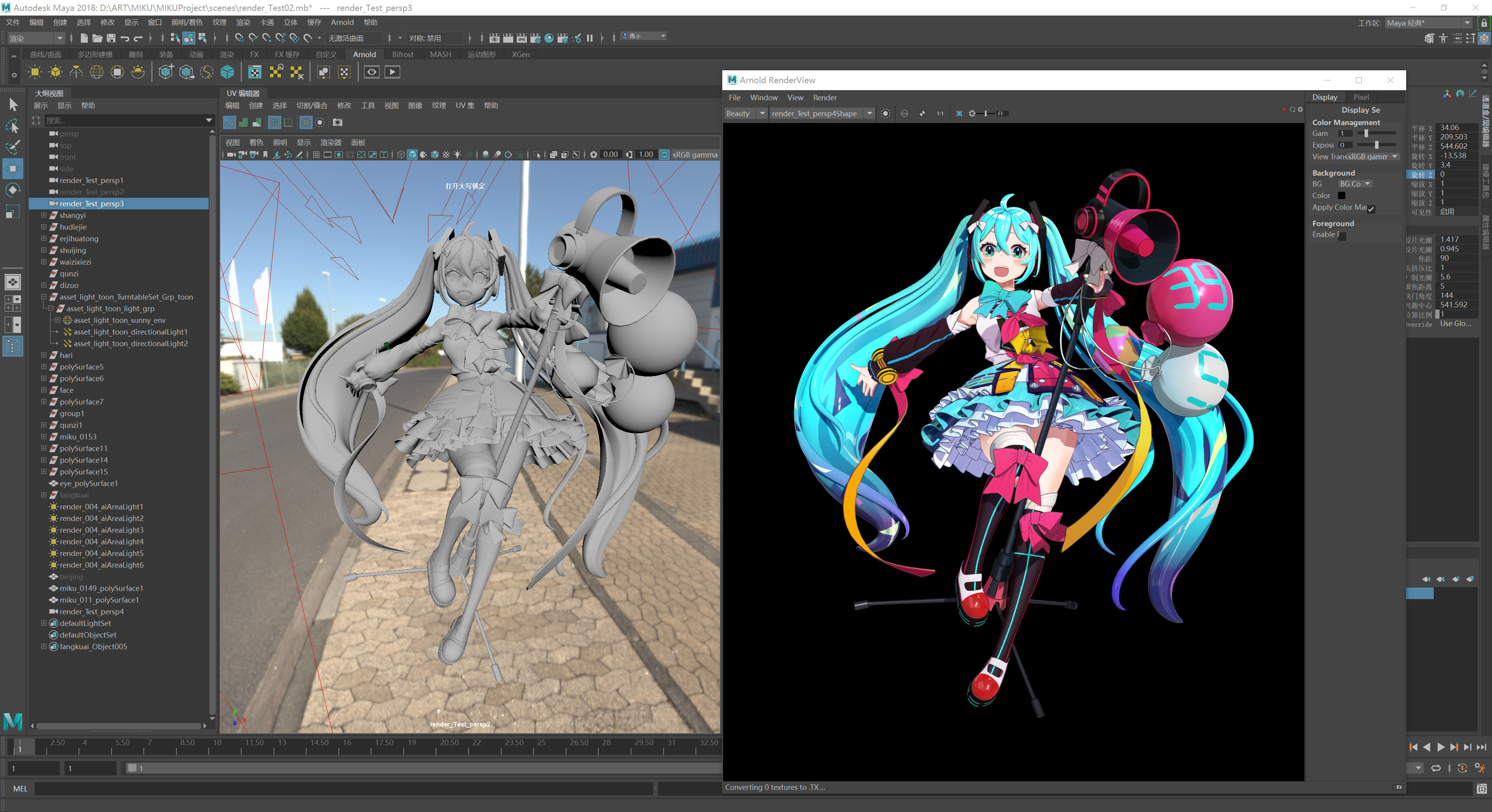The width and height of the screenshot is (1492, 812).
Task: Click the Exposure slider in Display settings
Action: point(1376,145)
